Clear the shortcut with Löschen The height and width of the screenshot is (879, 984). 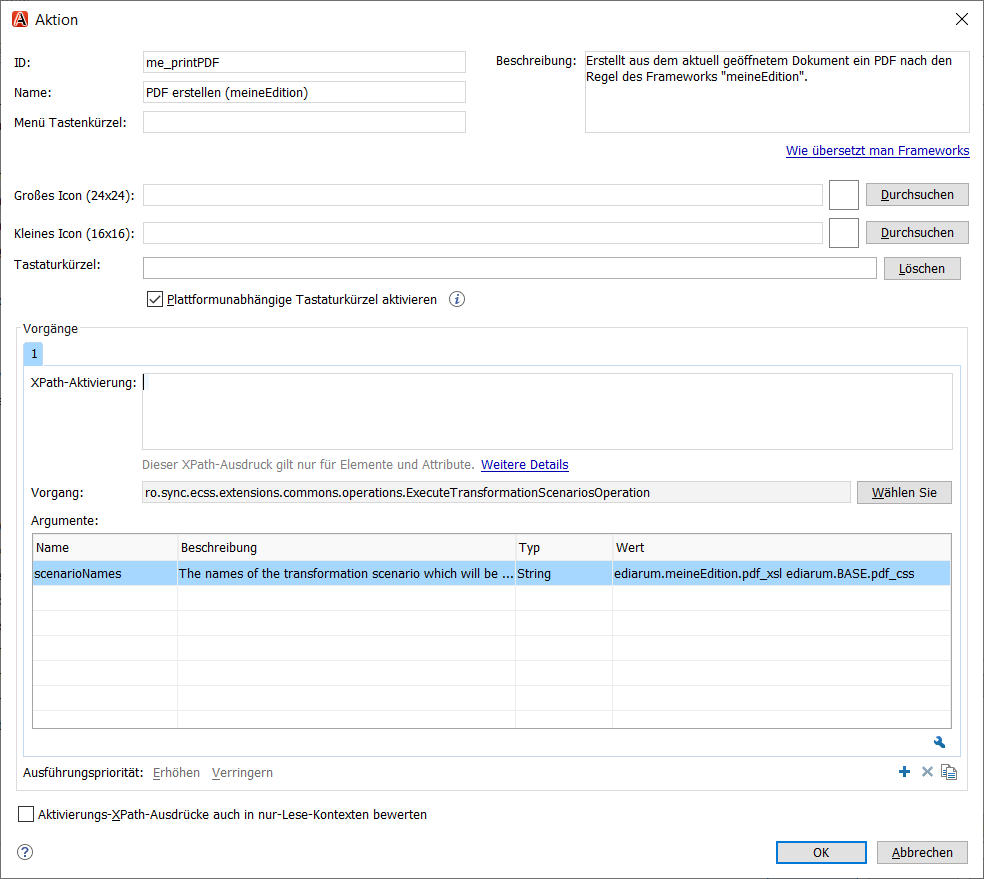click(x=922, y=269)
